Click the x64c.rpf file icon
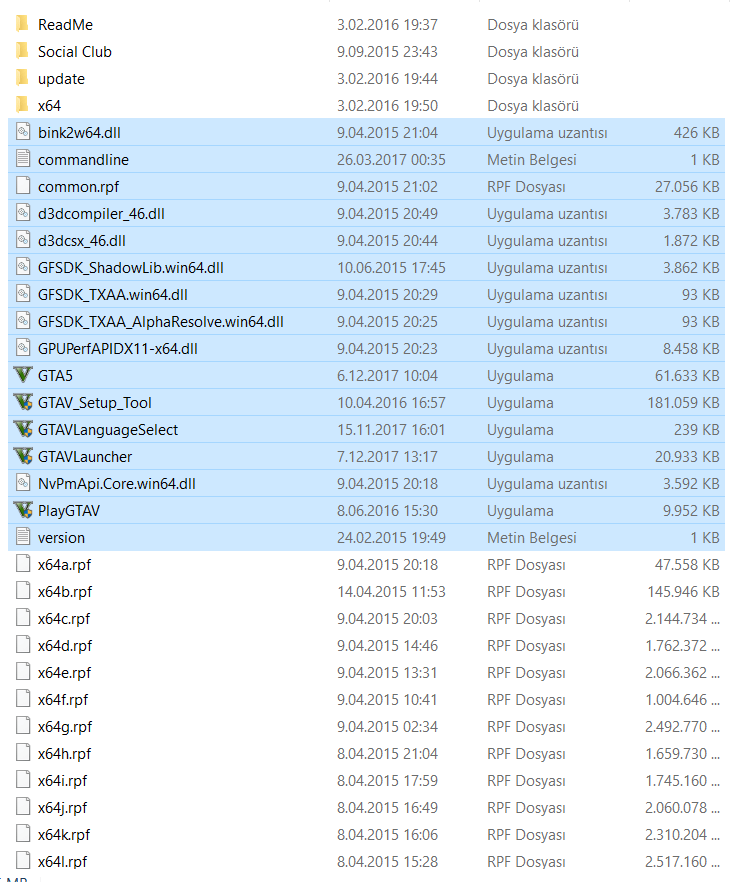739x882 pixels. (22, 618)
